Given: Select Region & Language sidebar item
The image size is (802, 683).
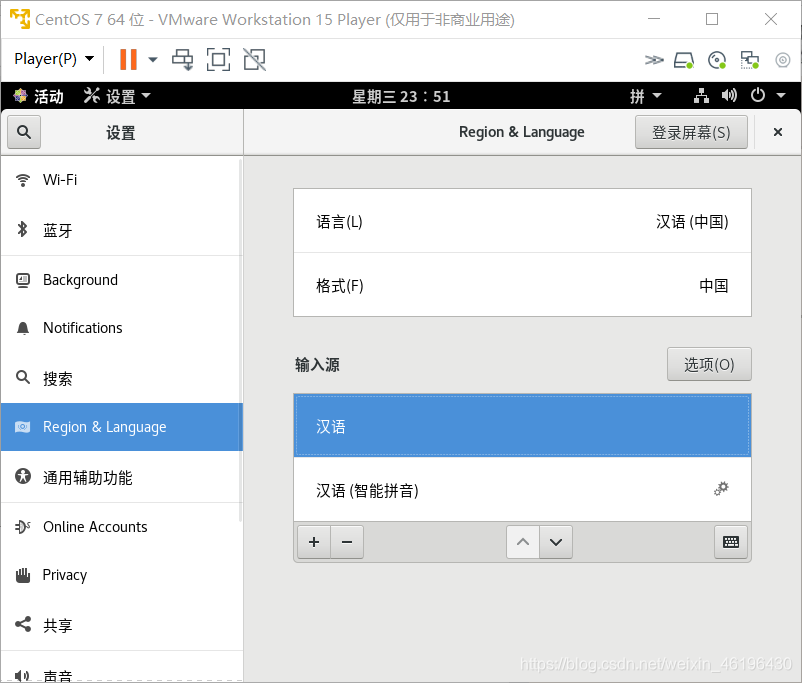Looking at the screenshot, I should tap(121, 427).
